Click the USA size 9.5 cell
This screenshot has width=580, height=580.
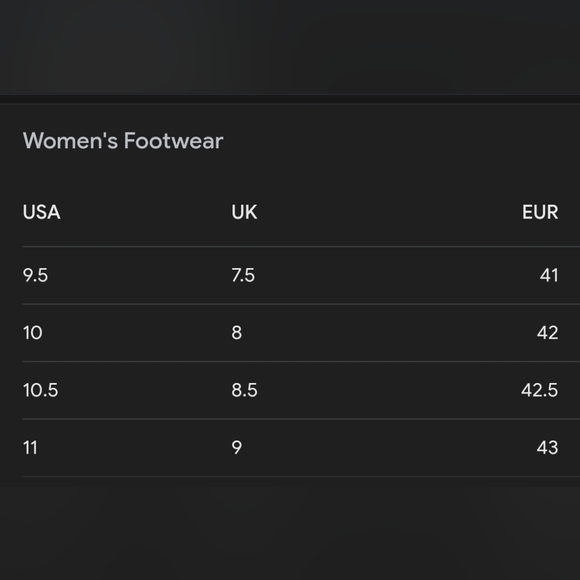tap(35, 275)
